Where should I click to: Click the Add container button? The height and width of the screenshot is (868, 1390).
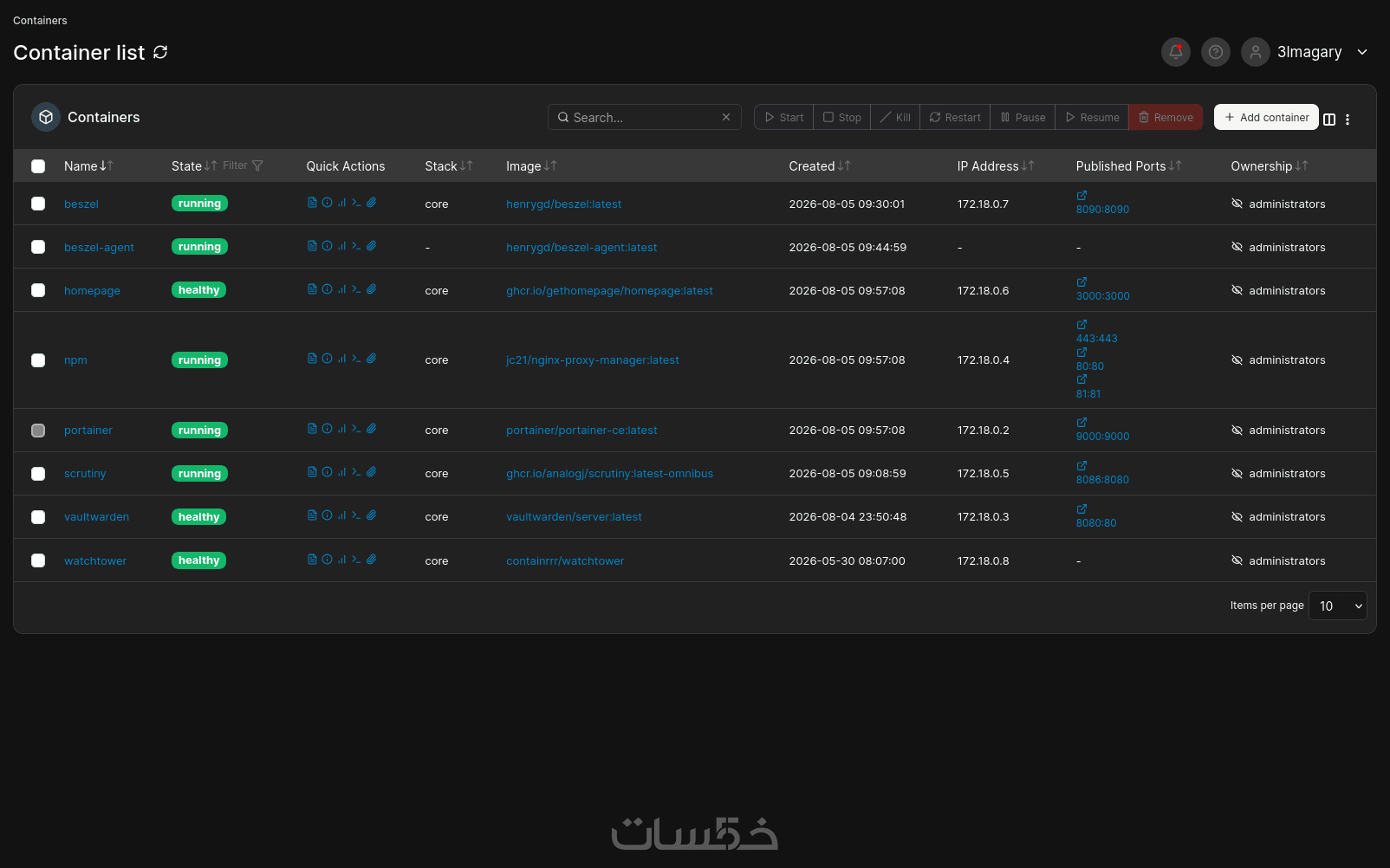pyautogui.click(x=1266, y=117)
